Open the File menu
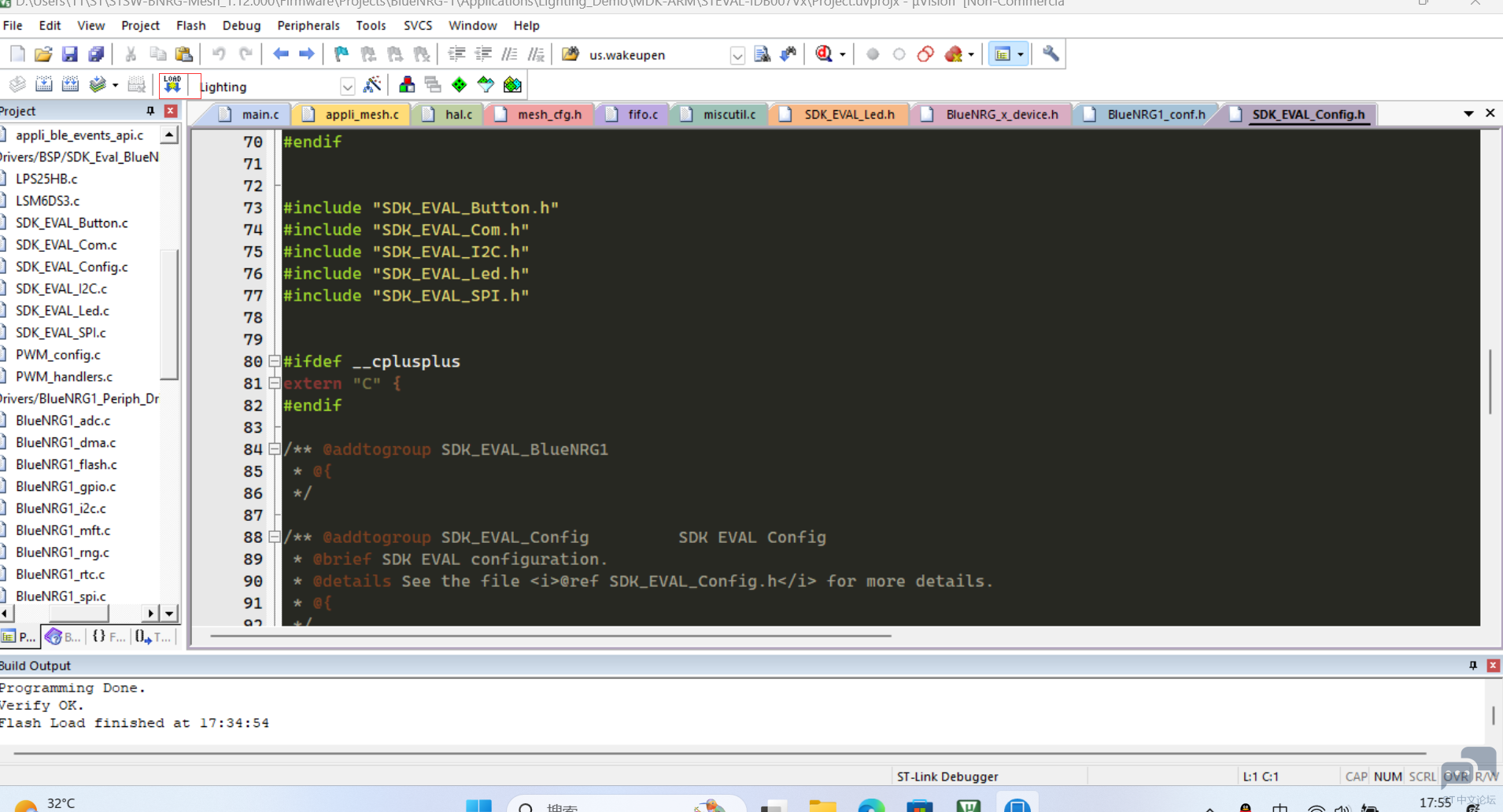Image resolution: width=1503 pixels, height=812 pixels. coord(13,25)
